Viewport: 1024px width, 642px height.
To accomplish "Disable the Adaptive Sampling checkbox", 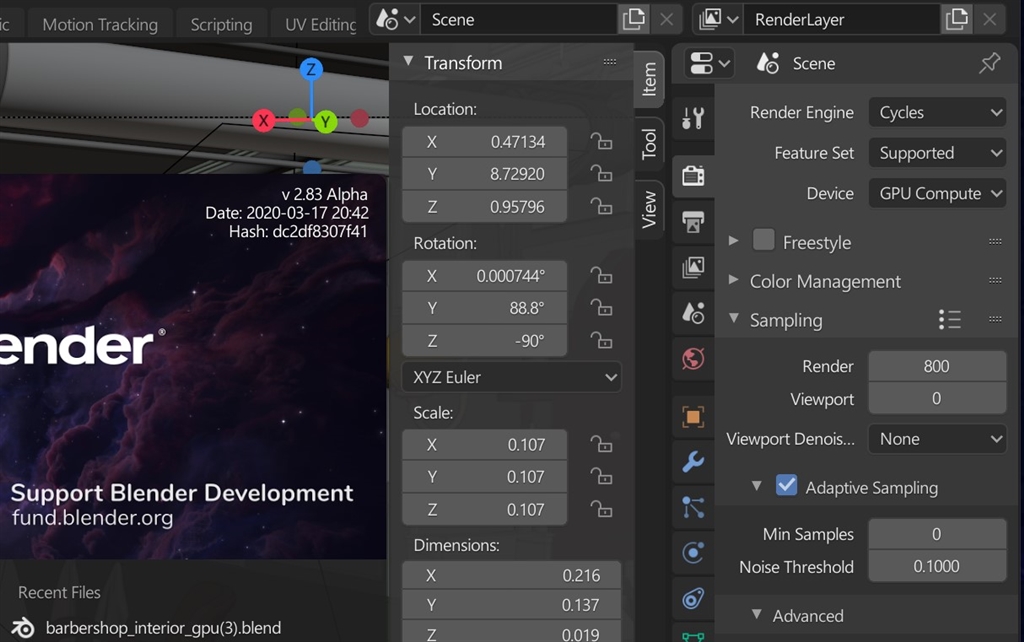I will tap(786, 485).
